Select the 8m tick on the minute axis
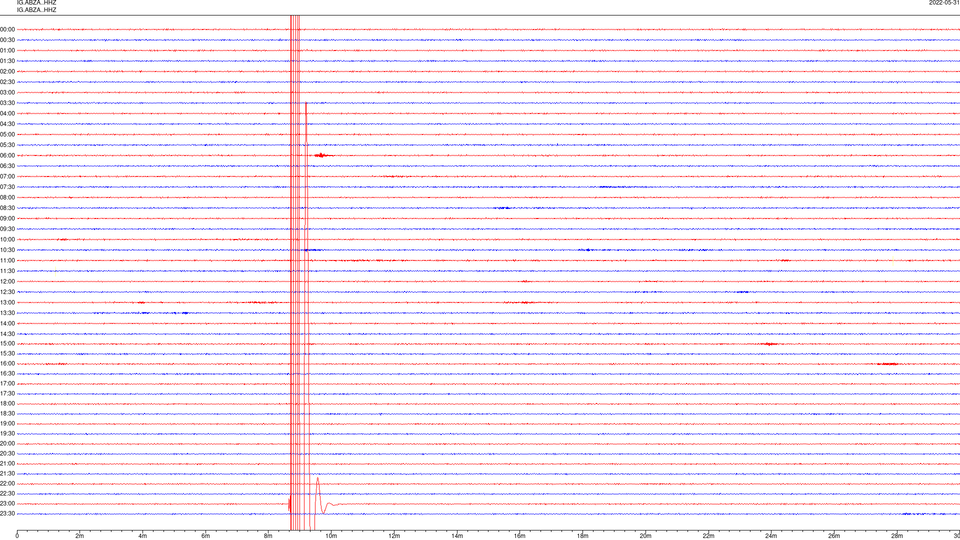The image size is (960, 540). tap(268, 536)
